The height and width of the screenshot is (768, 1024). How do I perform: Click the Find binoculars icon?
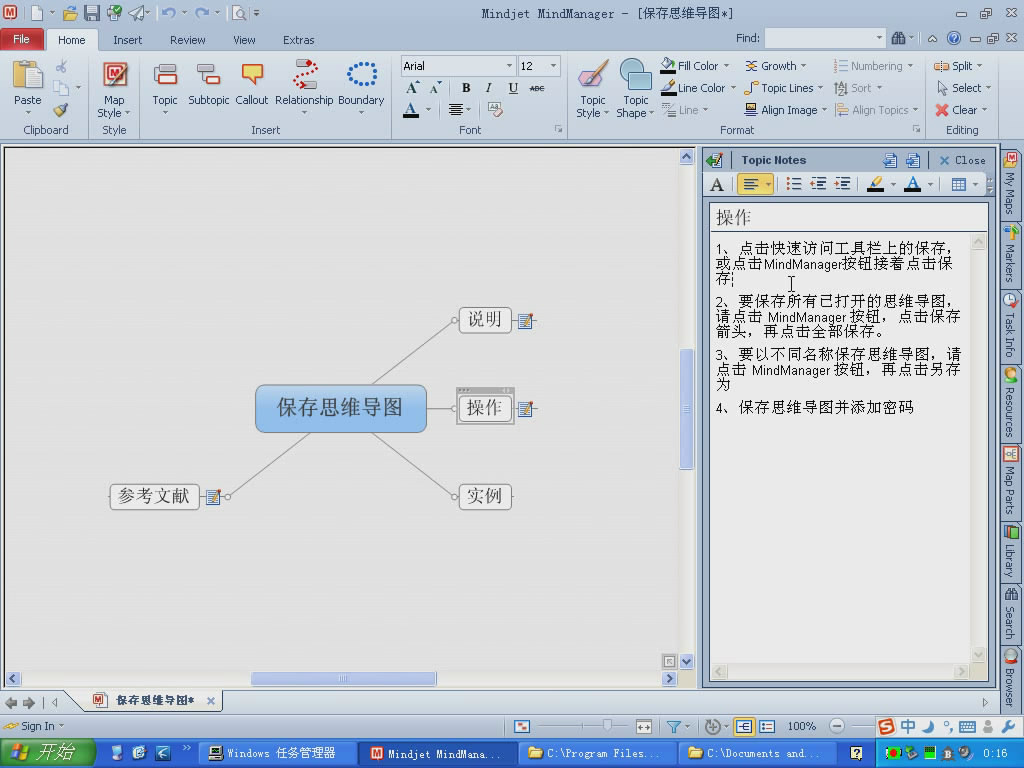[x=899, y=39]
